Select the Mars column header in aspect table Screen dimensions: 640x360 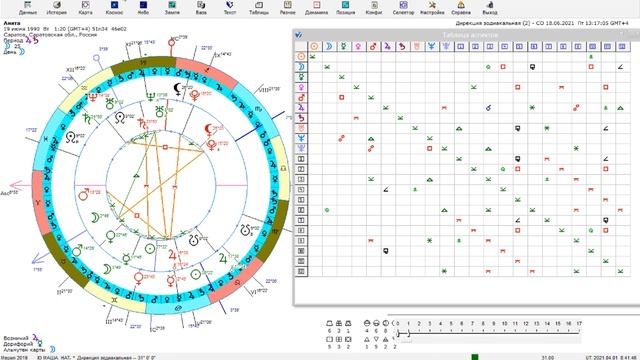click(x=373, y=47)
